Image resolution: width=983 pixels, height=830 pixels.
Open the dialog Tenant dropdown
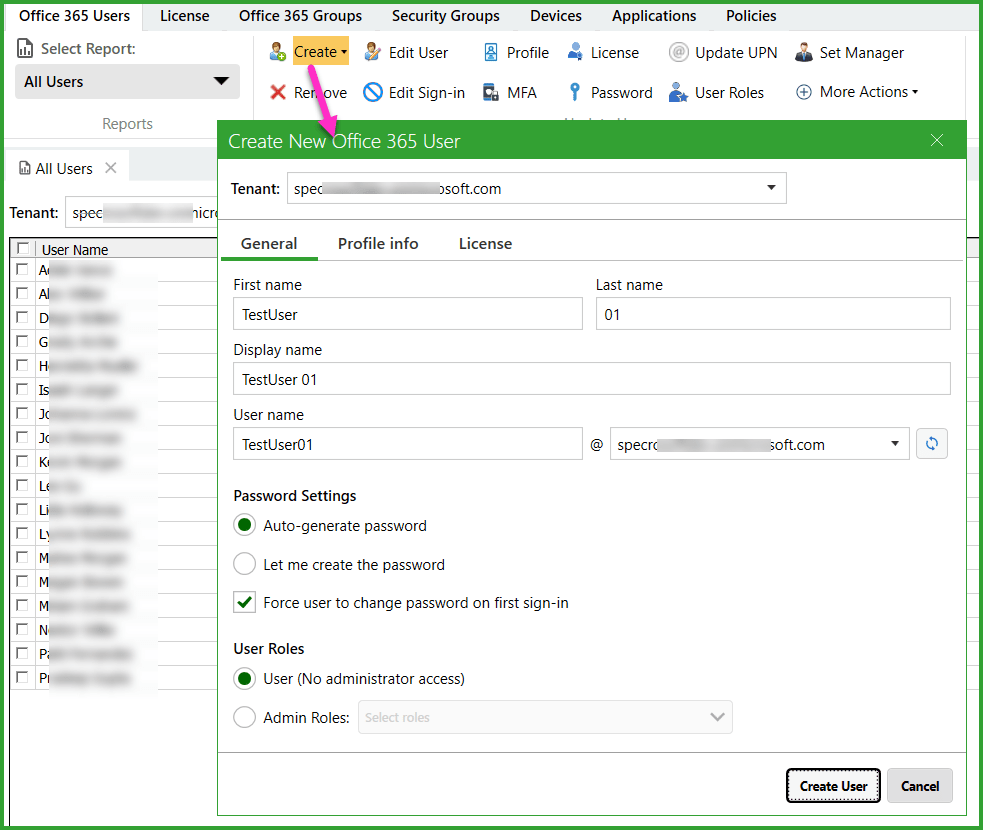coord(771,188)
